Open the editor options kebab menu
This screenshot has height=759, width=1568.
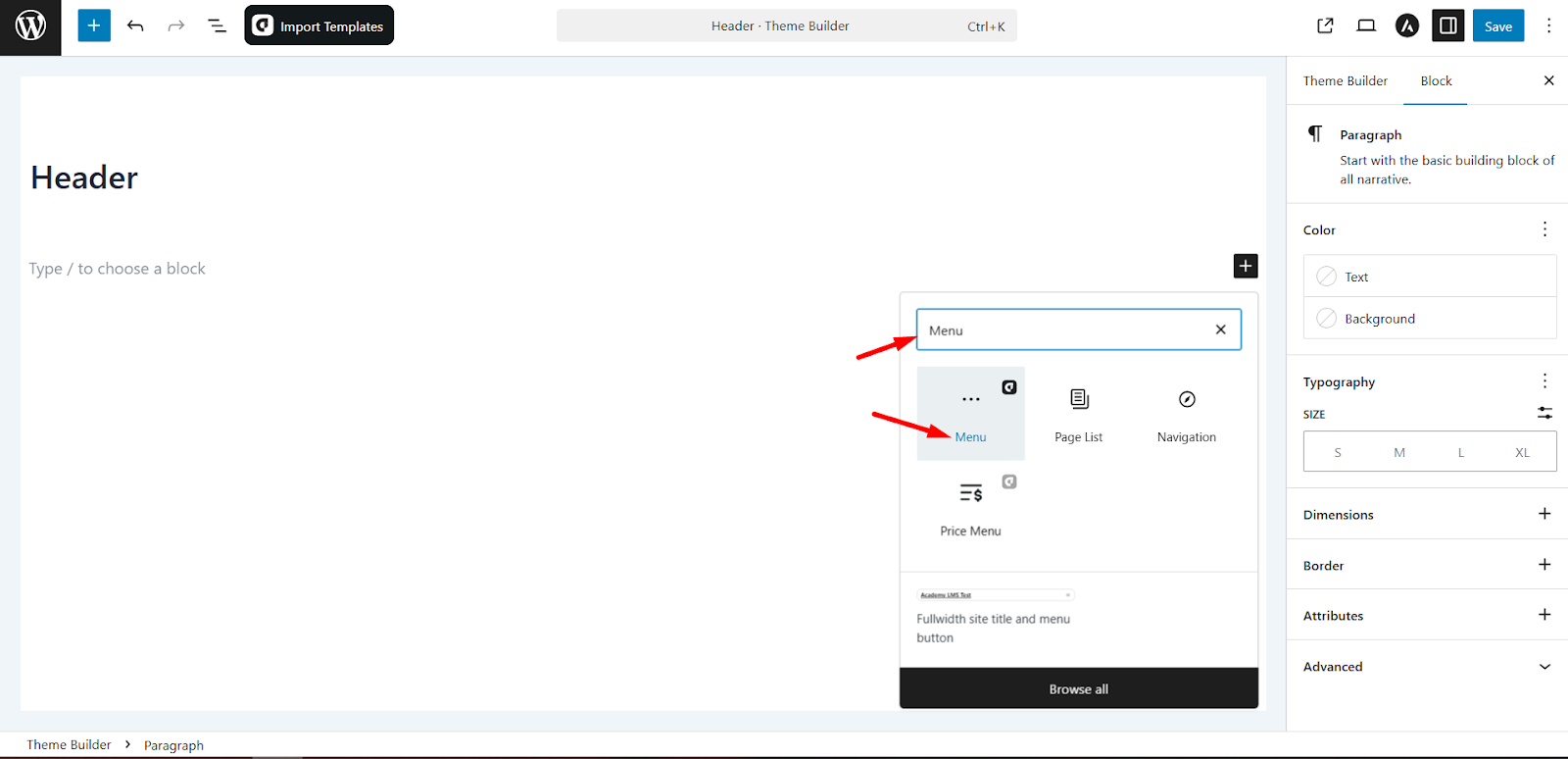tap(1548, 26)
